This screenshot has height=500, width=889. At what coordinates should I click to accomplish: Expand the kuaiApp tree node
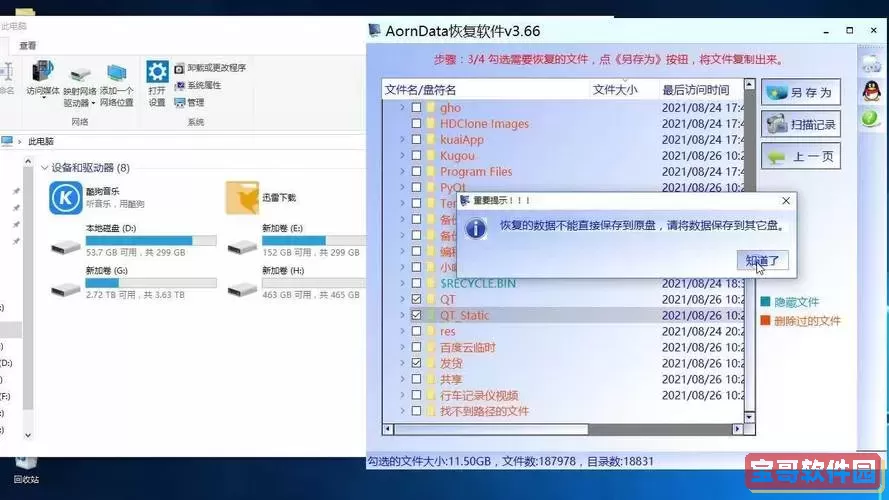click(x=403, y=139)
